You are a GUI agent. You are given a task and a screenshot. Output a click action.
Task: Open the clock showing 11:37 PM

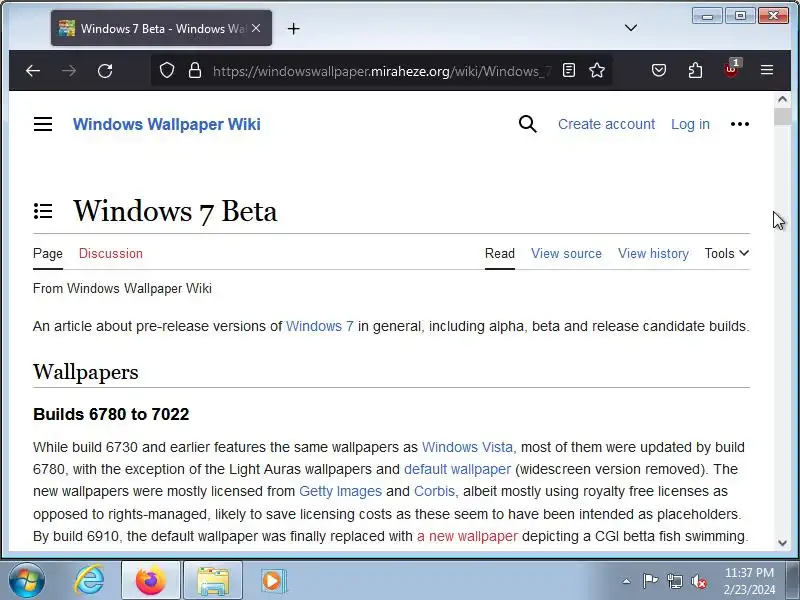(749, 581)
